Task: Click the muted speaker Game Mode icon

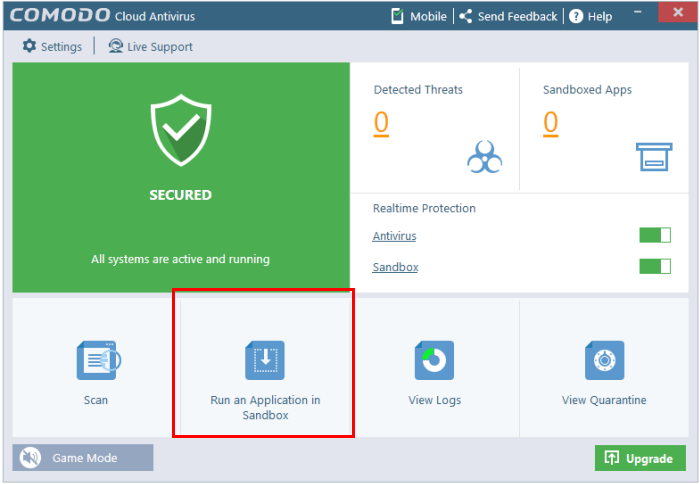Action: [30, 458]
